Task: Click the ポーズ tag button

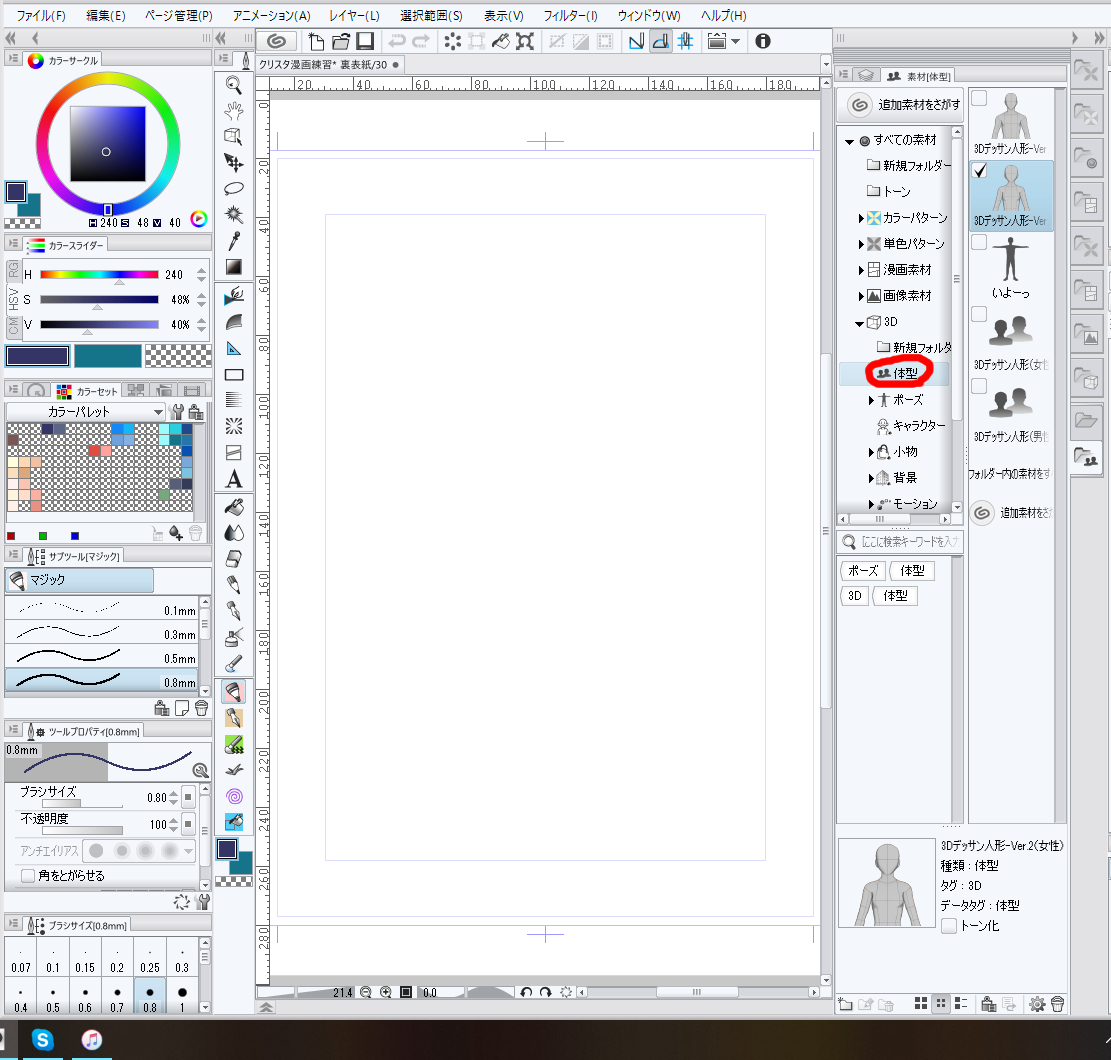Action: click(863, 570)
